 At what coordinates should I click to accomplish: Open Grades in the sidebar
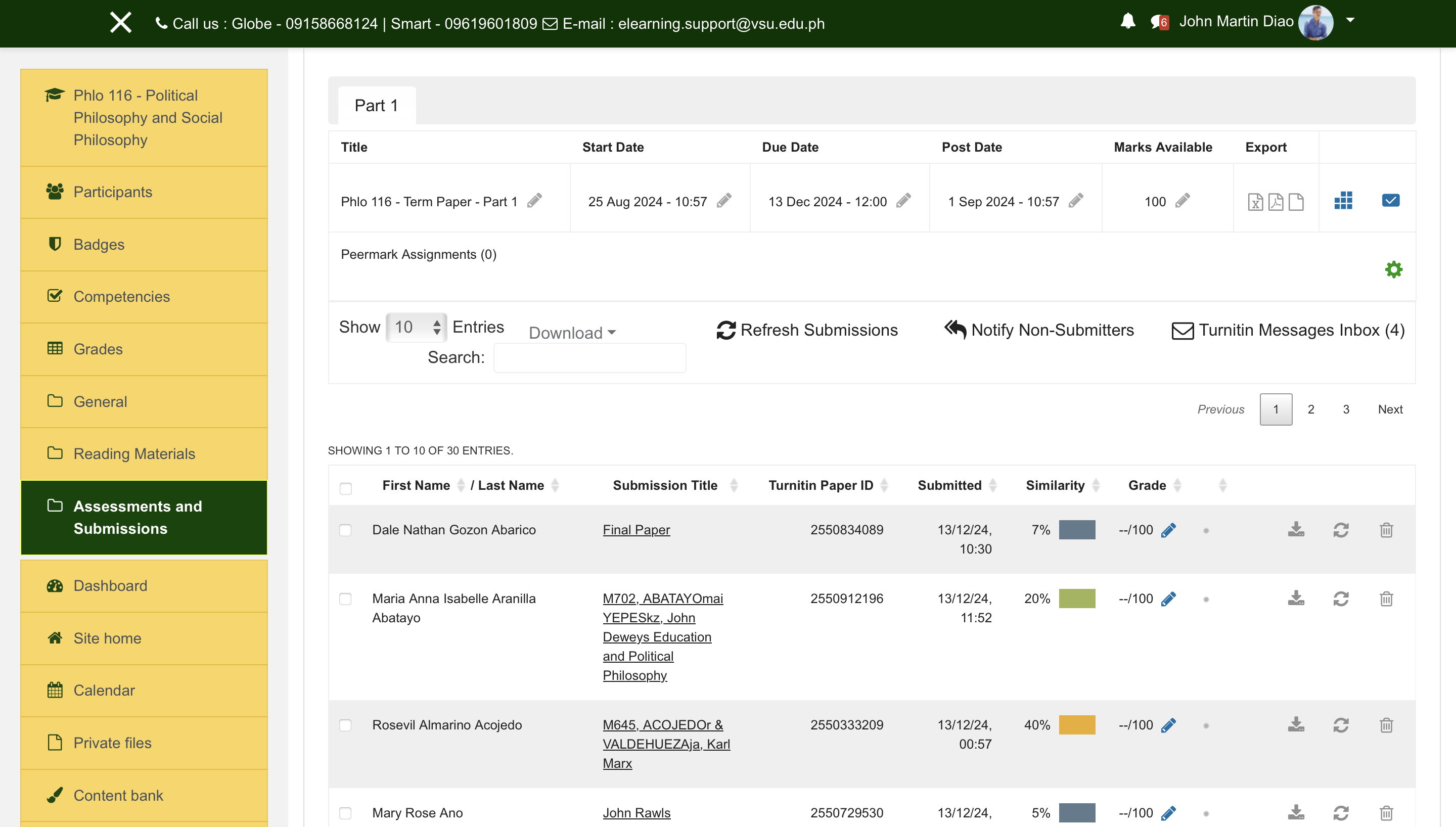(98, 349)
